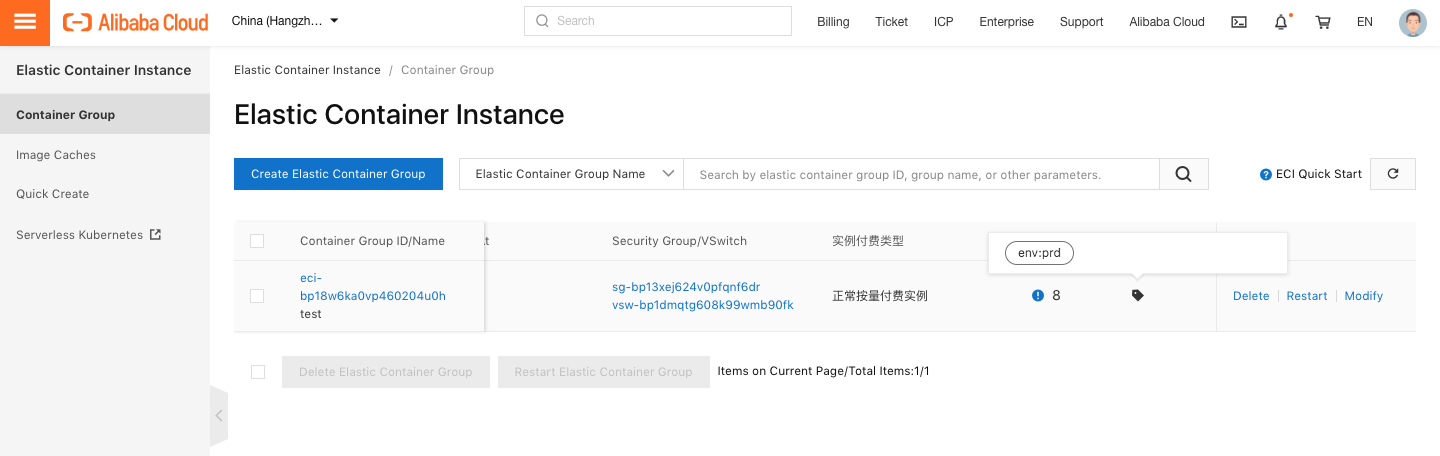Open the user avatar menu
The height and width of the screenshot is (456, 1440).
(1412, 22)
